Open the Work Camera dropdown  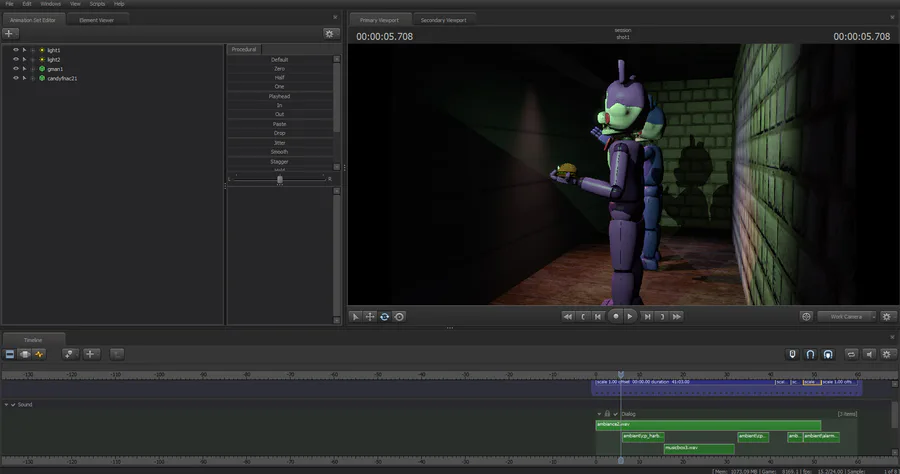click(x=845, y=316)
